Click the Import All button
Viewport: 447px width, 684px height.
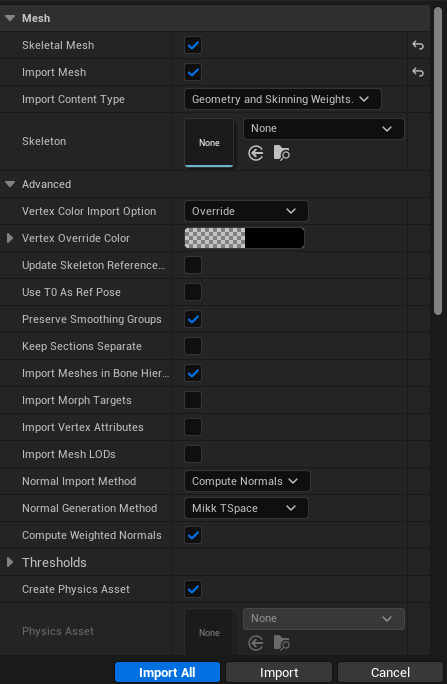pyautogui.click(x=167, y=672)
